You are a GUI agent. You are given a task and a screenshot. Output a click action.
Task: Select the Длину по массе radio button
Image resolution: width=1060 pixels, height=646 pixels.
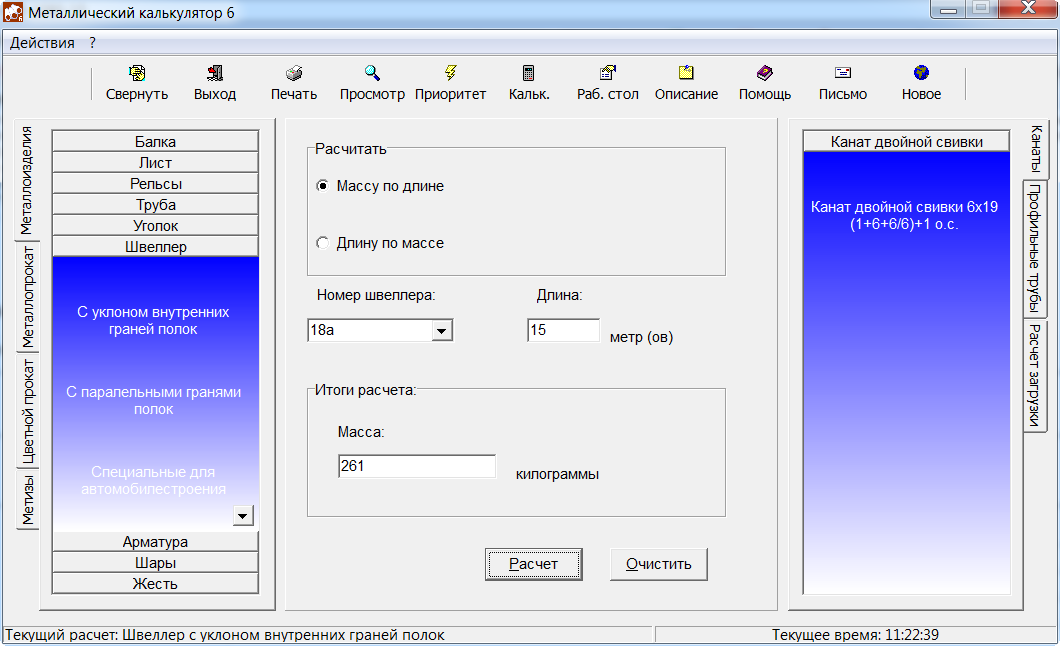323,243
